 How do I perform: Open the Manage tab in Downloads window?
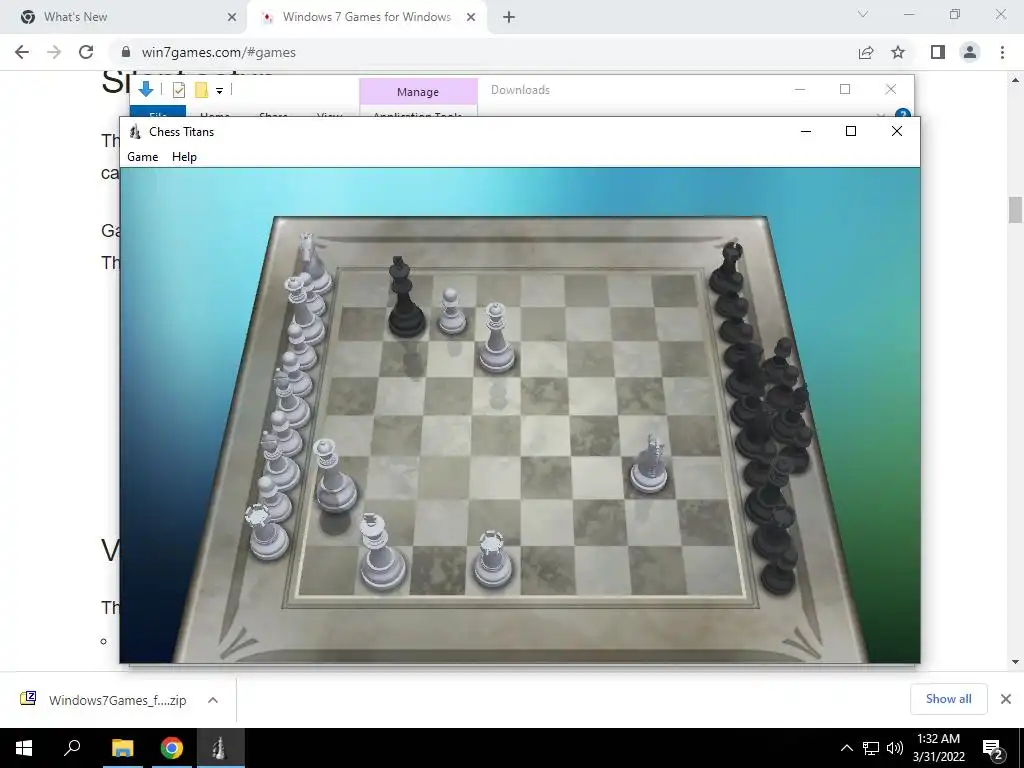[418, 92]
